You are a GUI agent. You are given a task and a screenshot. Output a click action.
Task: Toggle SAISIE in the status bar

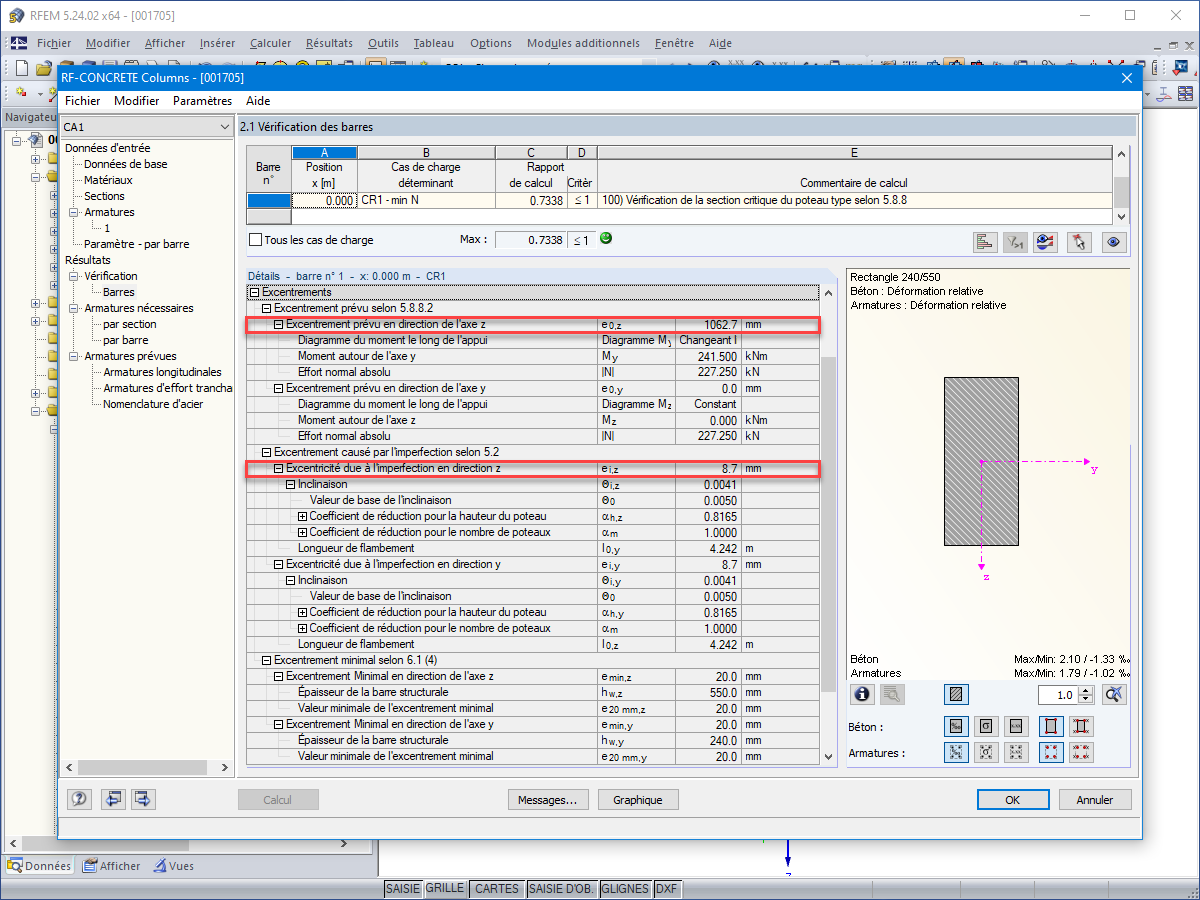pyautogui.click(x=403, y=888)
